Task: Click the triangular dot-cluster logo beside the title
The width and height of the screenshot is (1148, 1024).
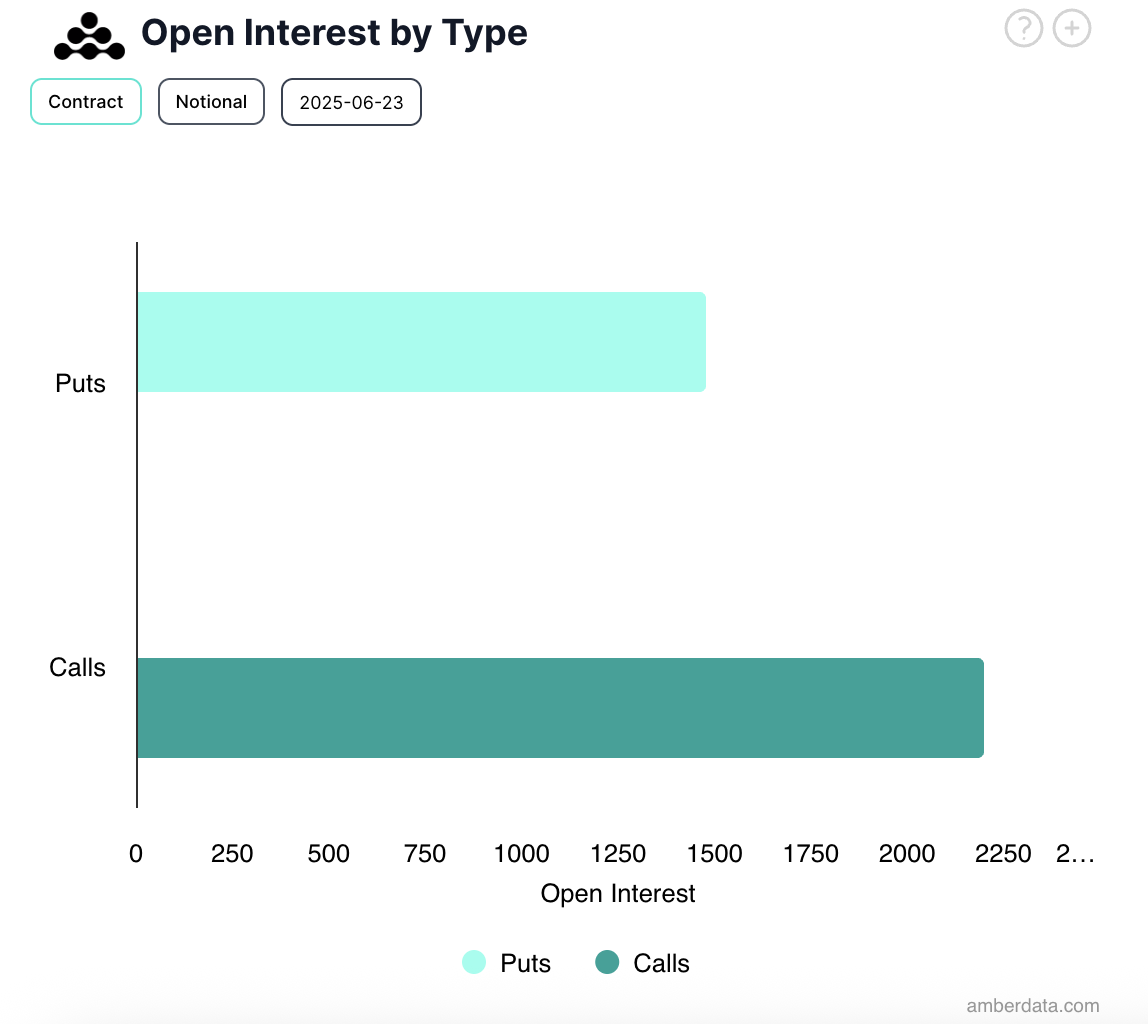Action: [x=88, y=36]
